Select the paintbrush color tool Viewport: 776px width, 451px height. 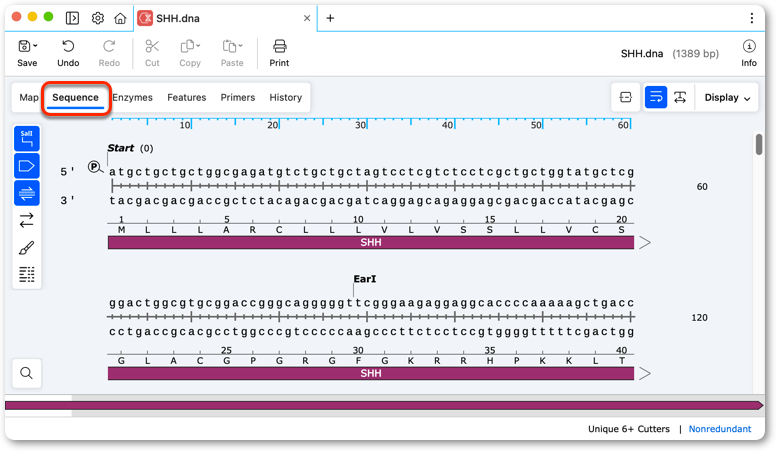click(x=27, y=248)
